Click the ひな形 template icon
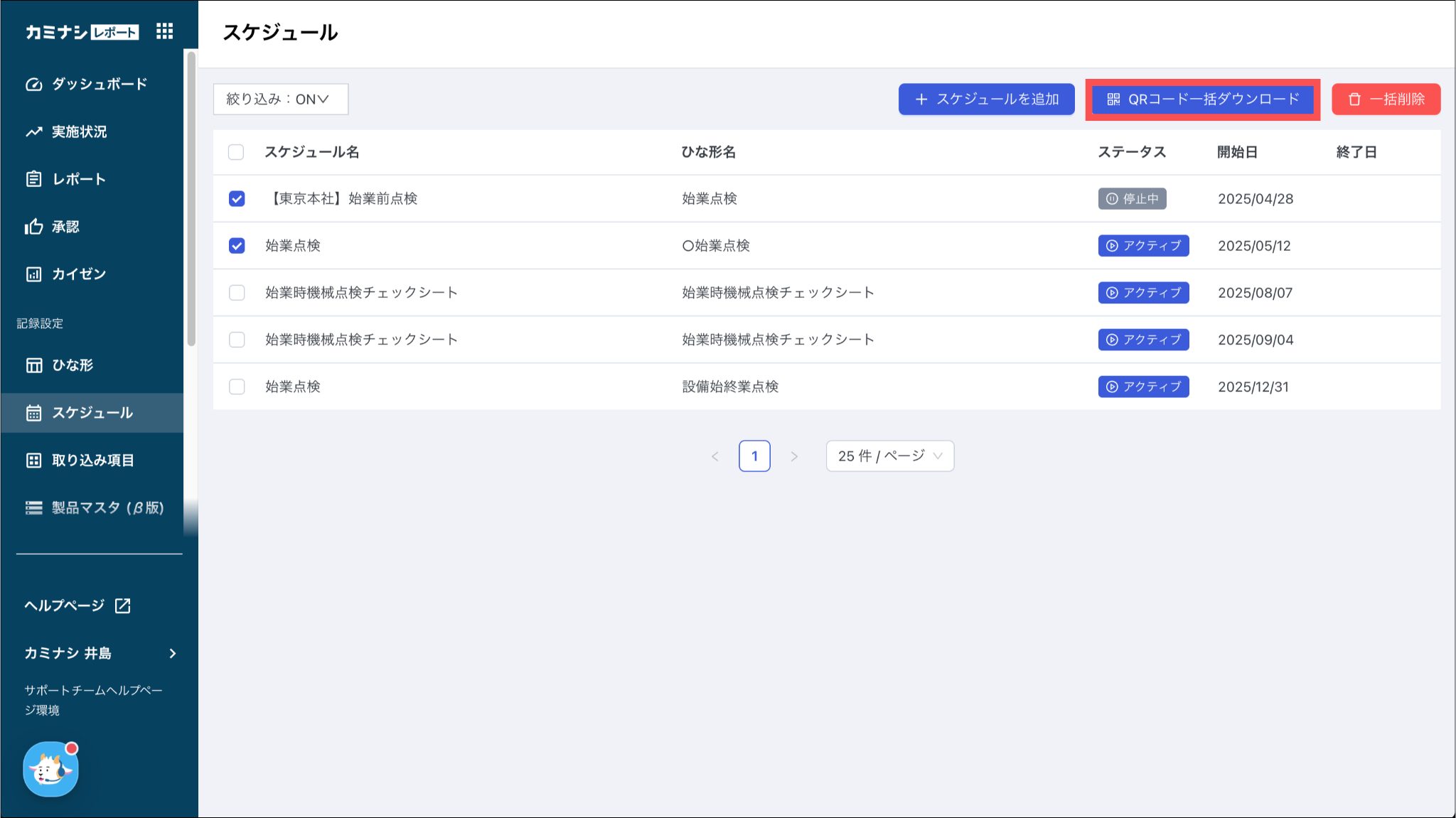This screenshot has width=1456, height=818. coord(33,365)
